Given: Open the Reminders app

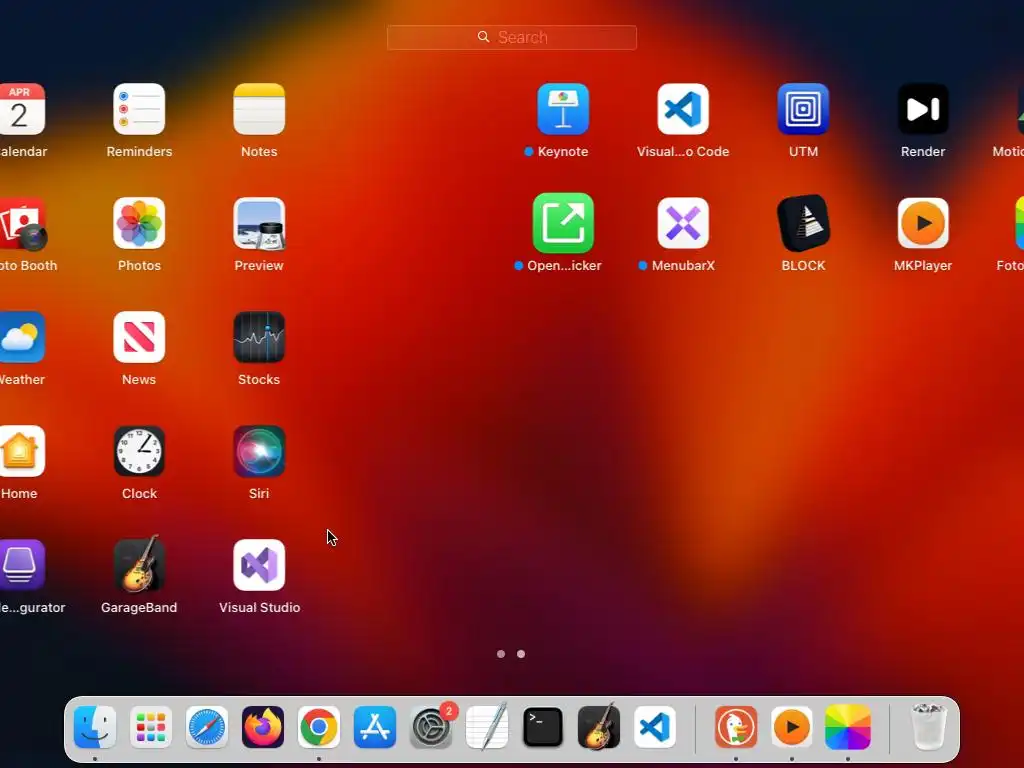Looking at the screenshot, I should (x=139, y=109).
